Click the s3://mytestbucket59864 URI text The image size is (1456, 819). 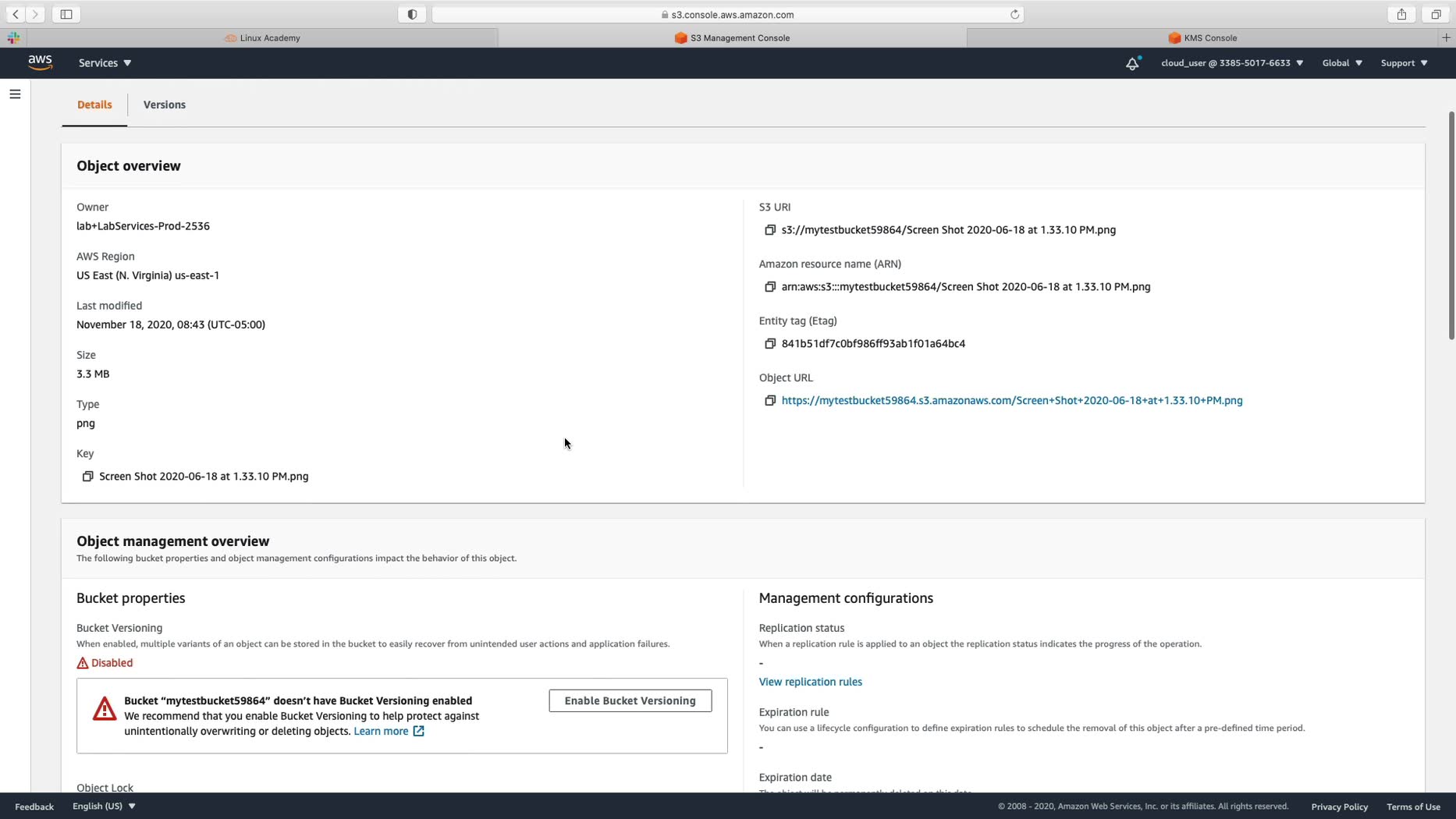point(949,230)
